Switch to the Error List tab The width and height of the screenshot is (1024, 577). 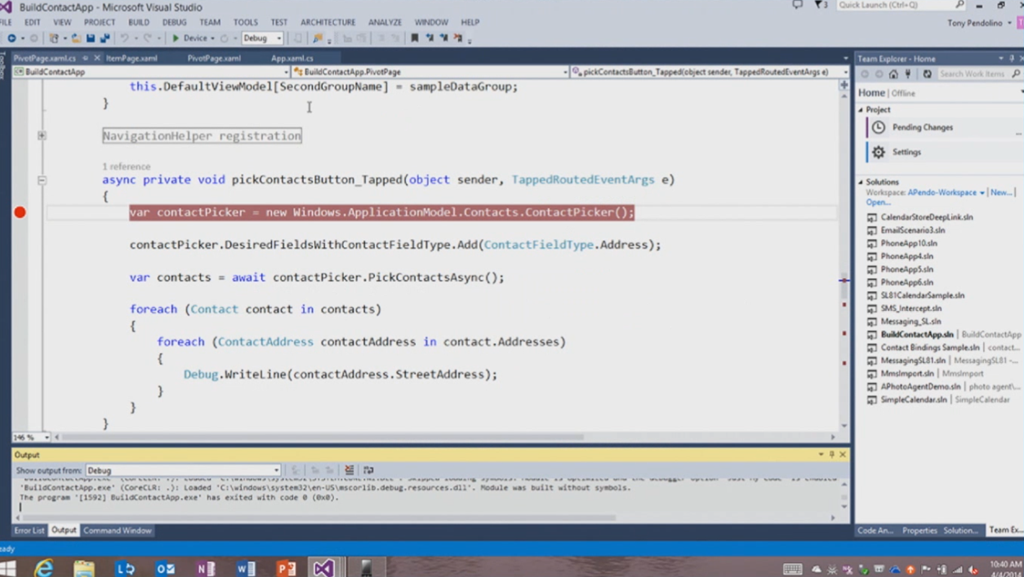pos(29,531)
